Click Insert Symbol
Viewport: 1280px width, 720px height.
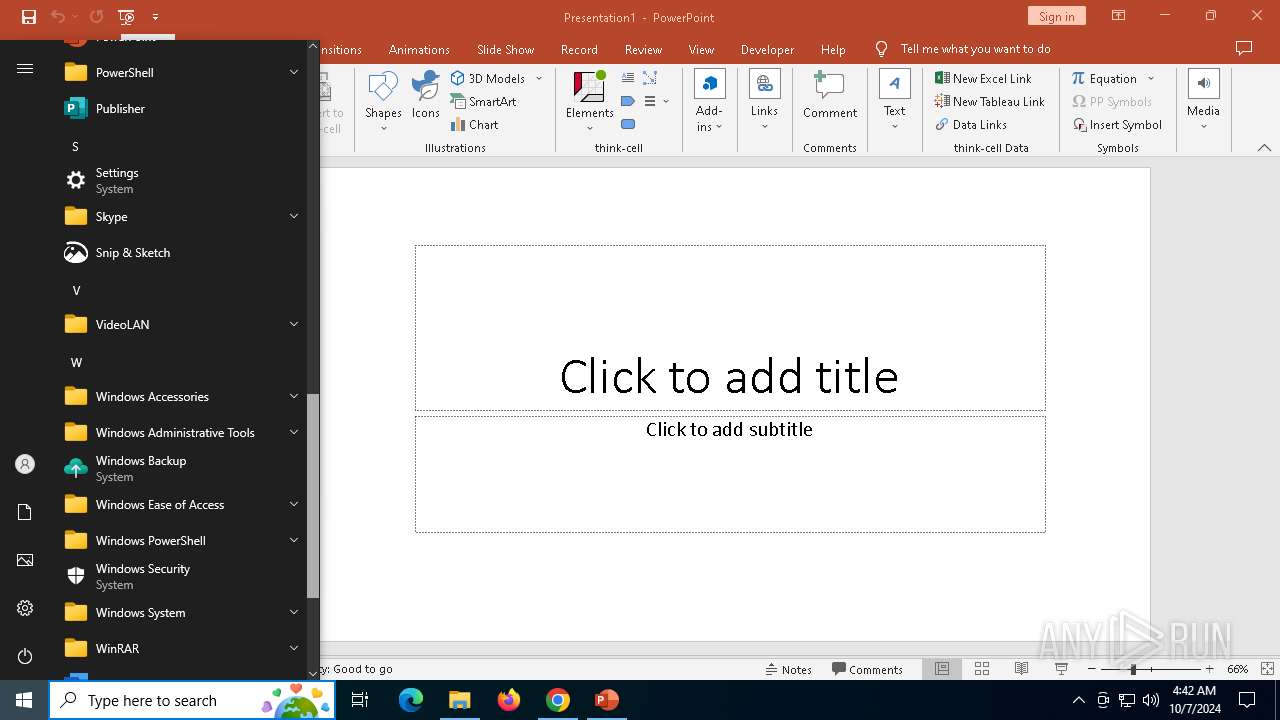pos(1117,124)
